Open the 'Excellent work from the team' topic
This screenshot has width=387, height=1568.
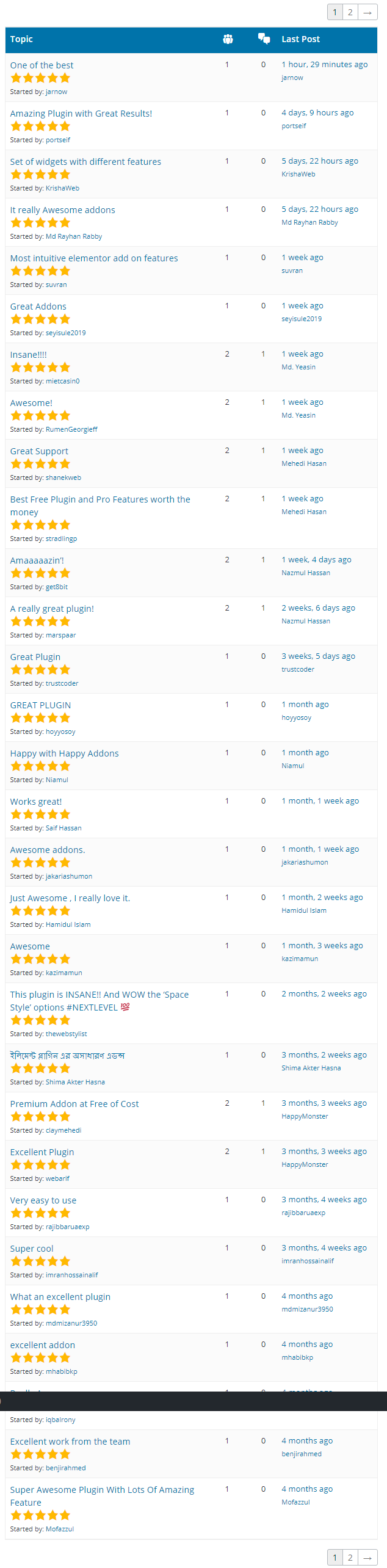[70, 1442]
